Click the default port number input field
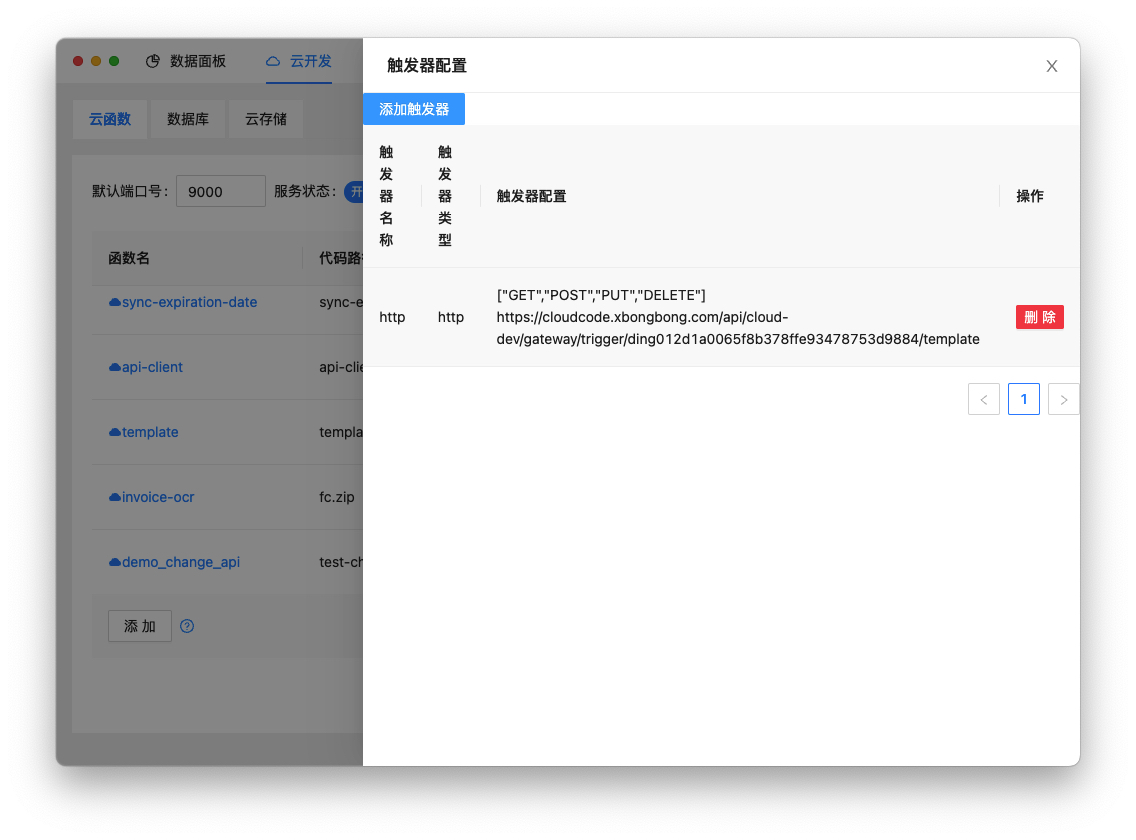 pos(220,191)
